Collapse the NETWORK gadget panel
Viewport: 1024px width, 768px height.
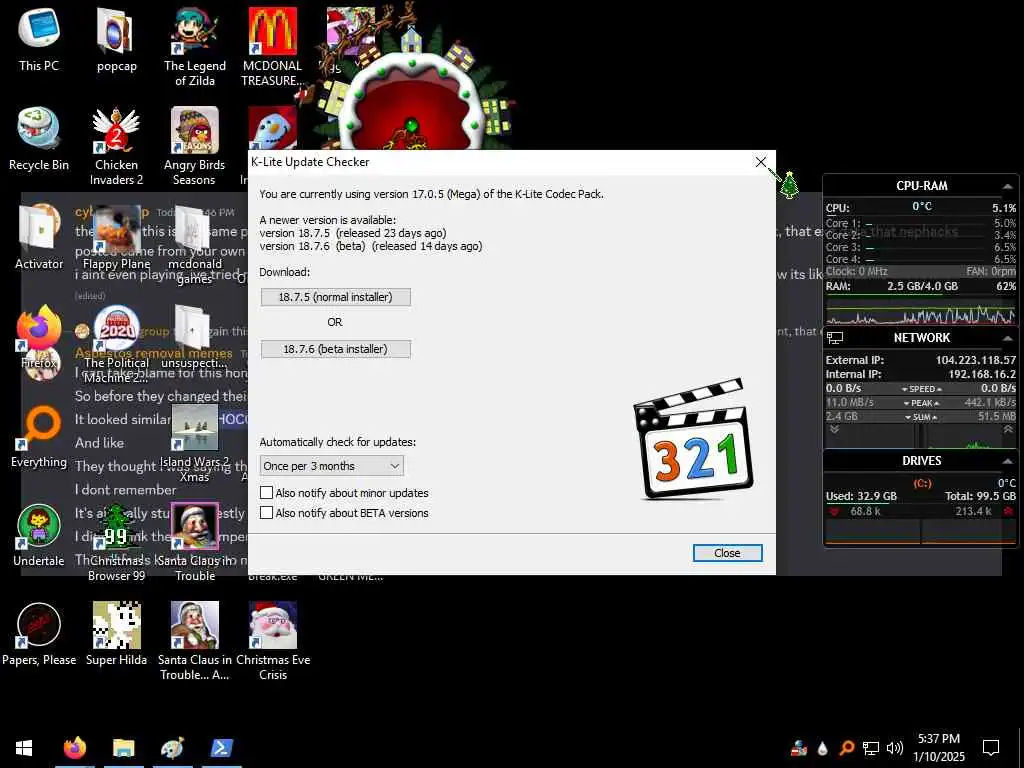click(x=1008, y=338)
